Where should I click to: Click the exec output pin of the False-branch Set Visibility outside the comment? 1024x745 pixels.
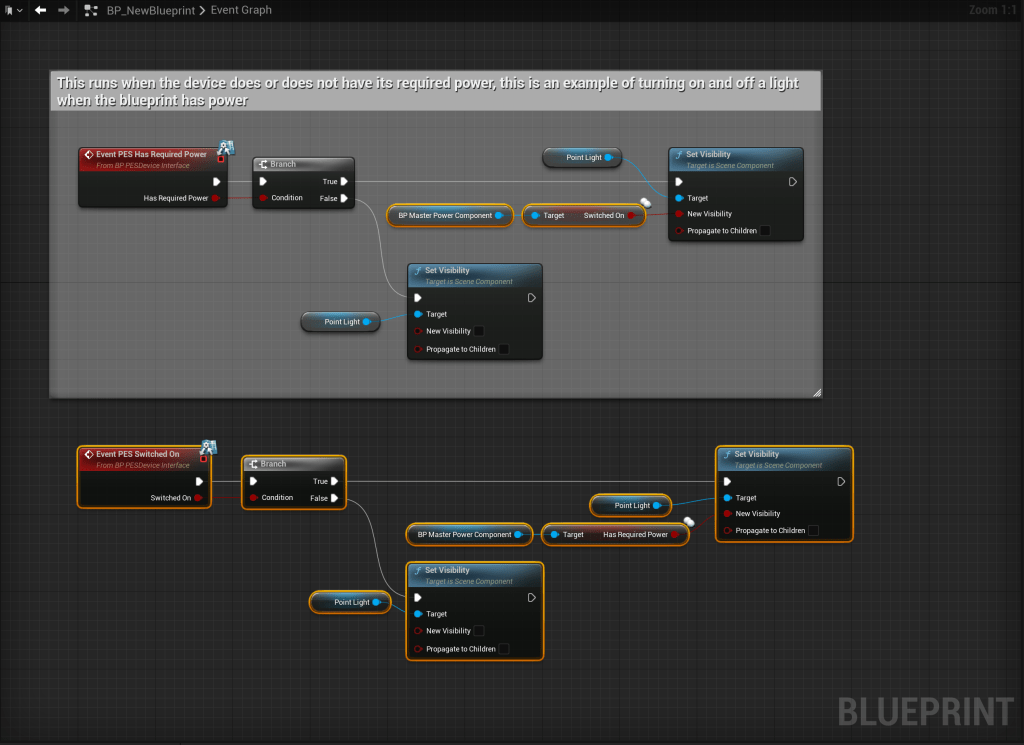tap(532, 597)
